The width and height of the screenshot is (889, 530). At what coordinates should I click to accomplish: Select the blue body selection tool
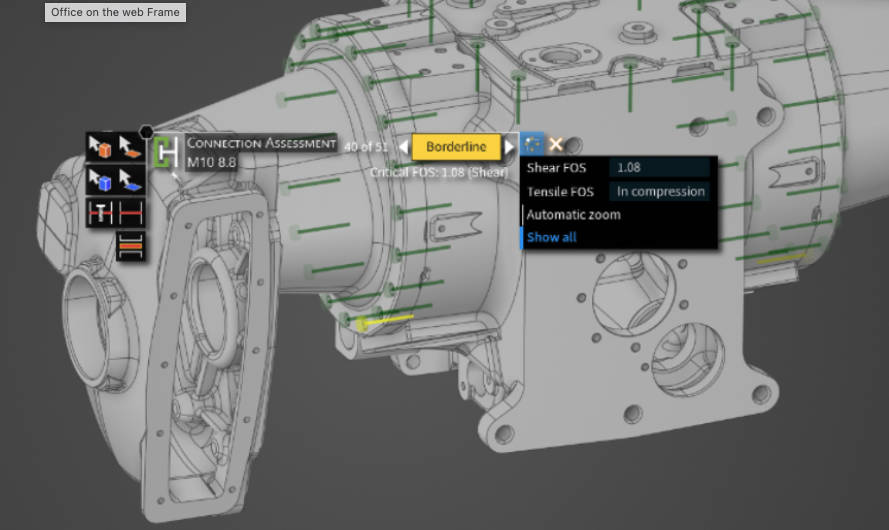coord(101,180)
